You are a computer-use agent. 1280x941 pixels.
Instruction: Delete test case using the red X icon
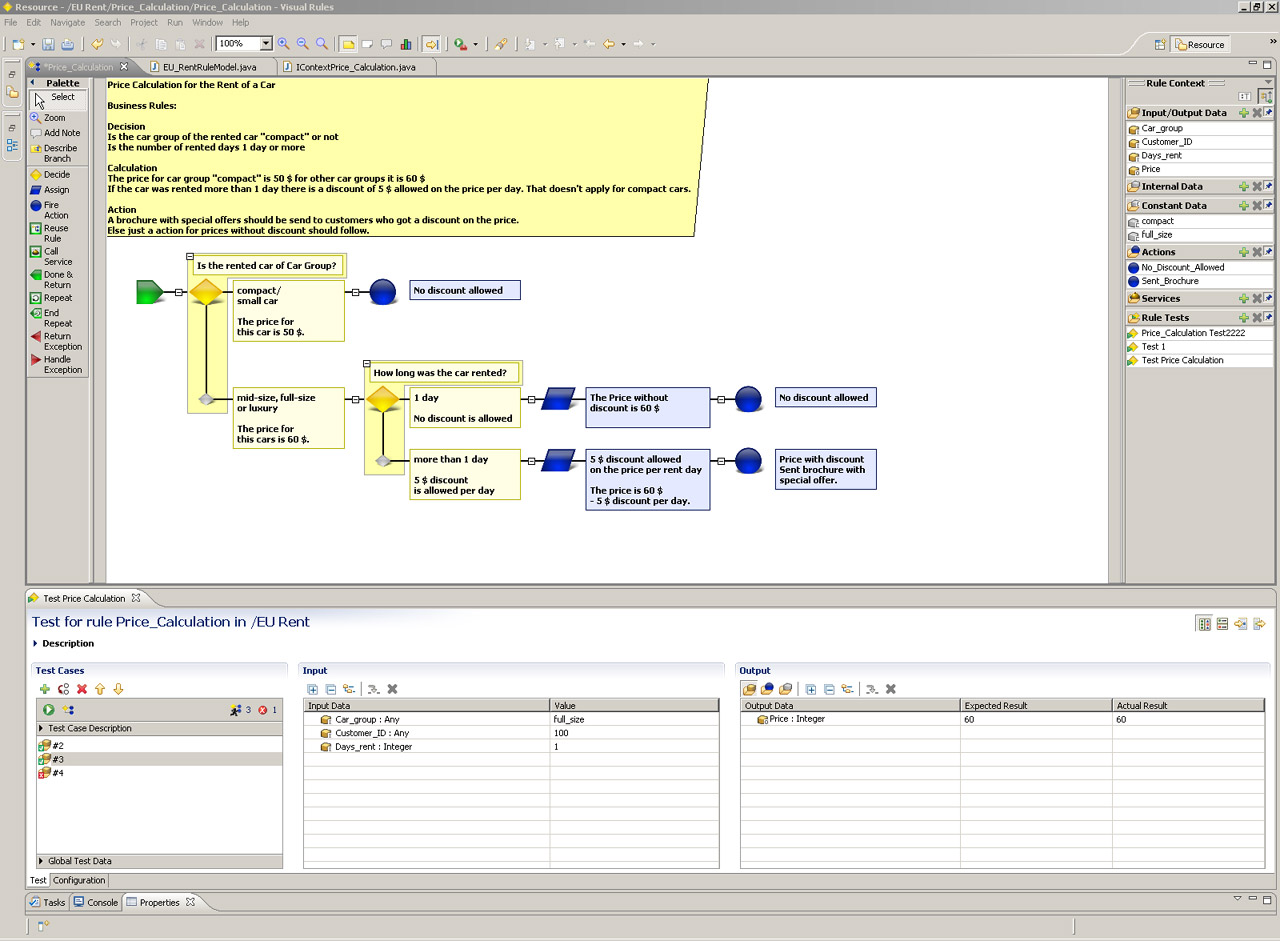pyautogui.click(x=82, y=689)
